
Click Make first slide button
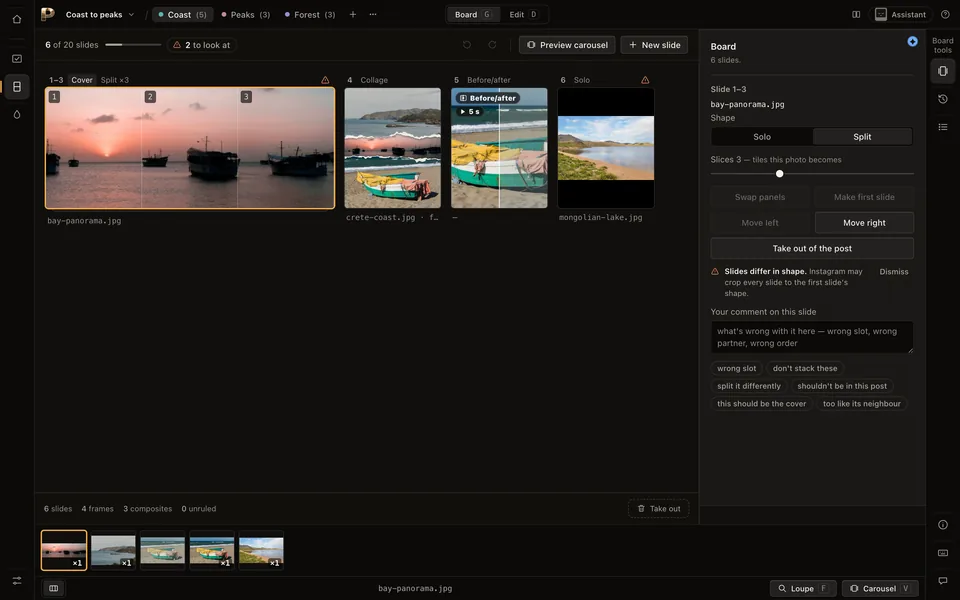[x=864, y=197]
